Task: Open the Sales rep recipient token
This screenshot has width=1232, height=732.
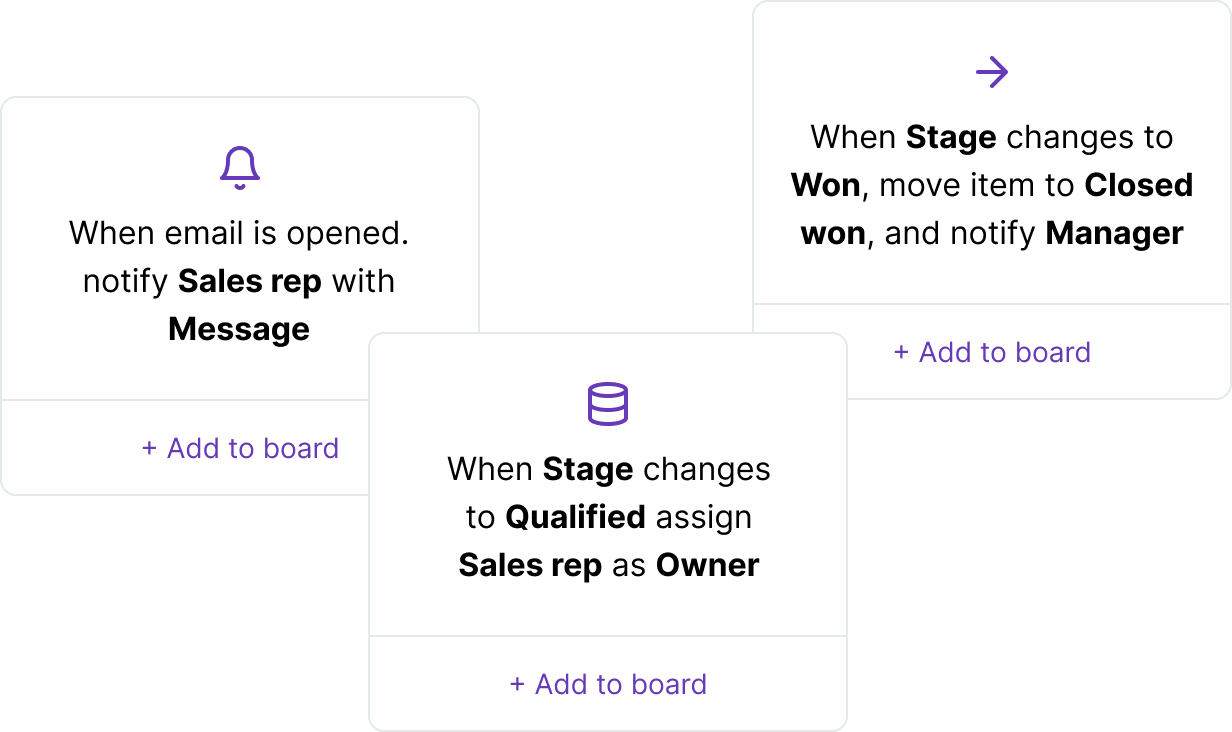Action: [249, 281]
